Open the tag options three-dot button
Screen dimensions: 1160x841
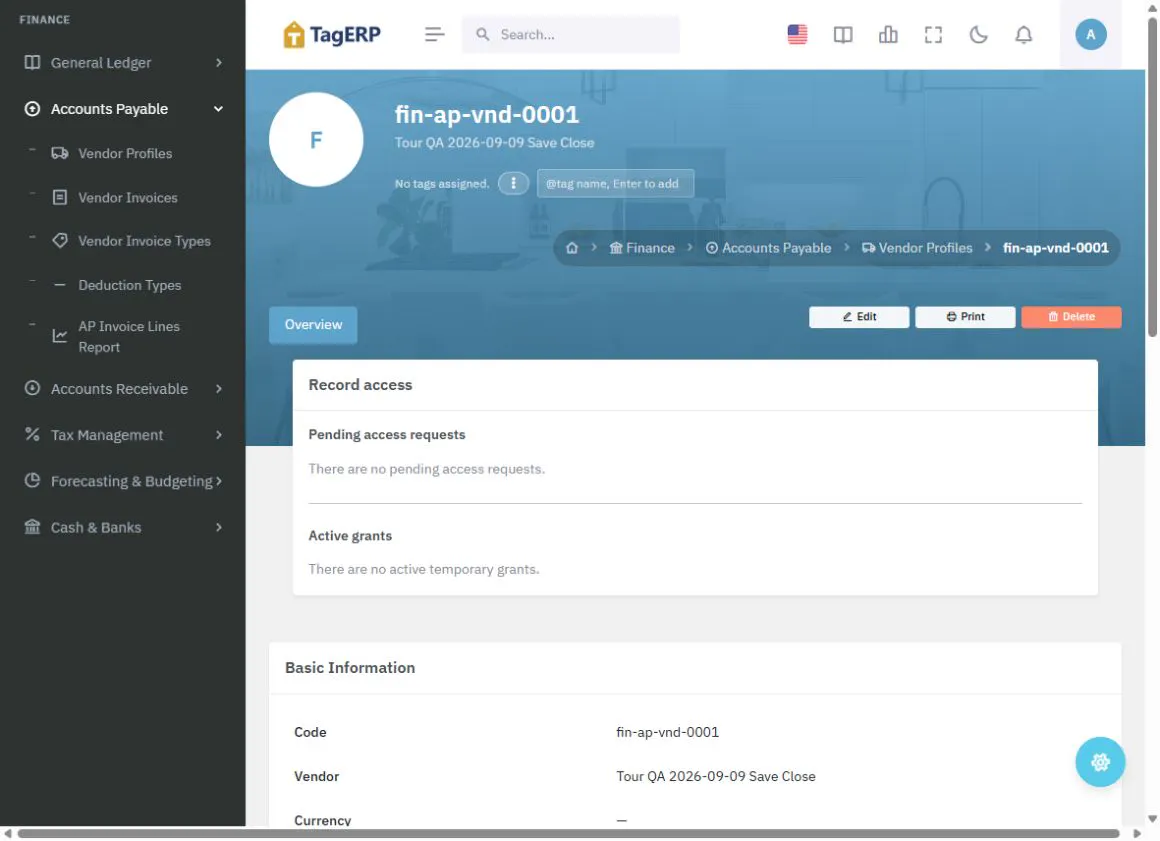(x=513, y=183)
